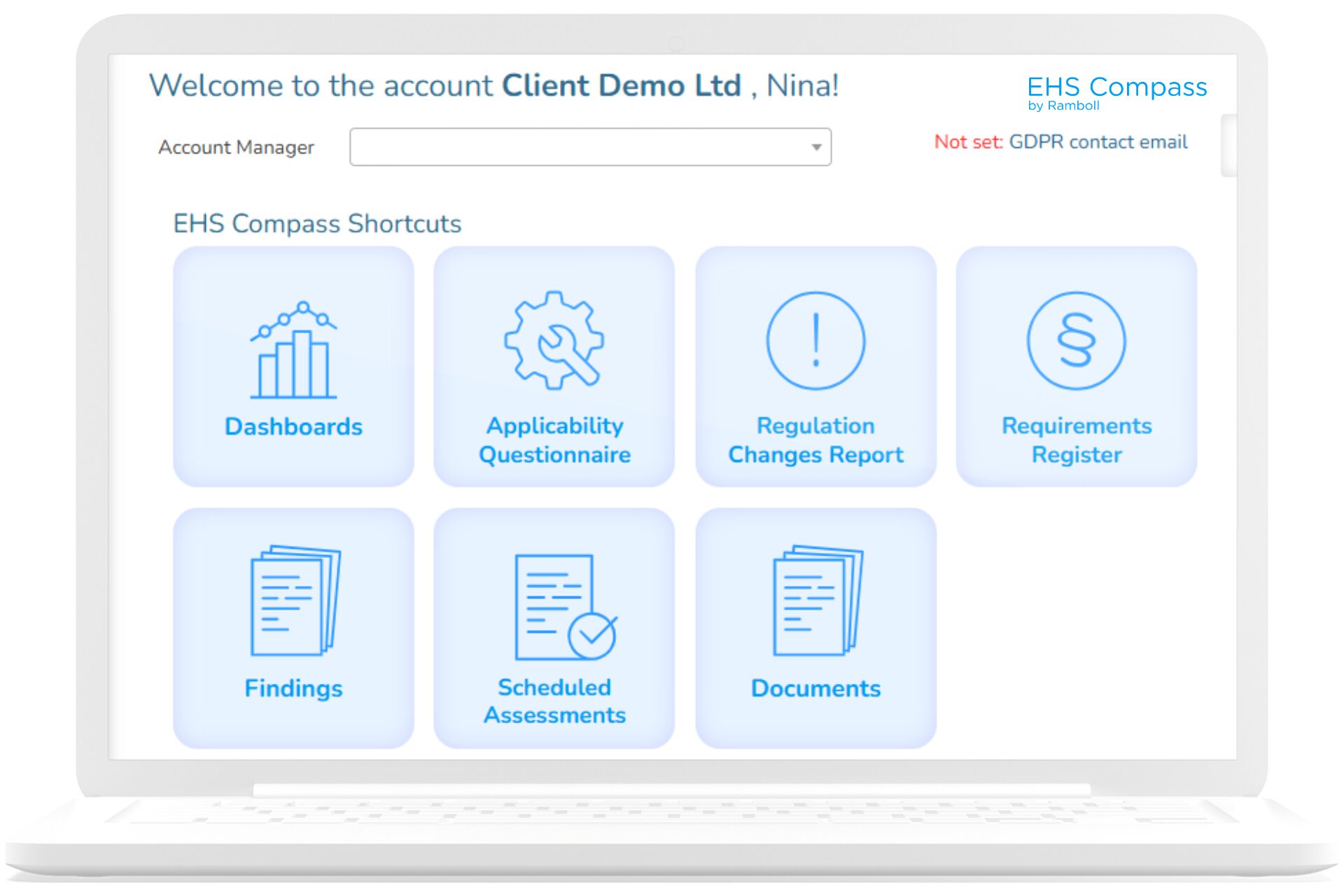The image size is (1344, 896).
Task: Expand the Account Manager dropdown arrow
Action: (816, 147)
